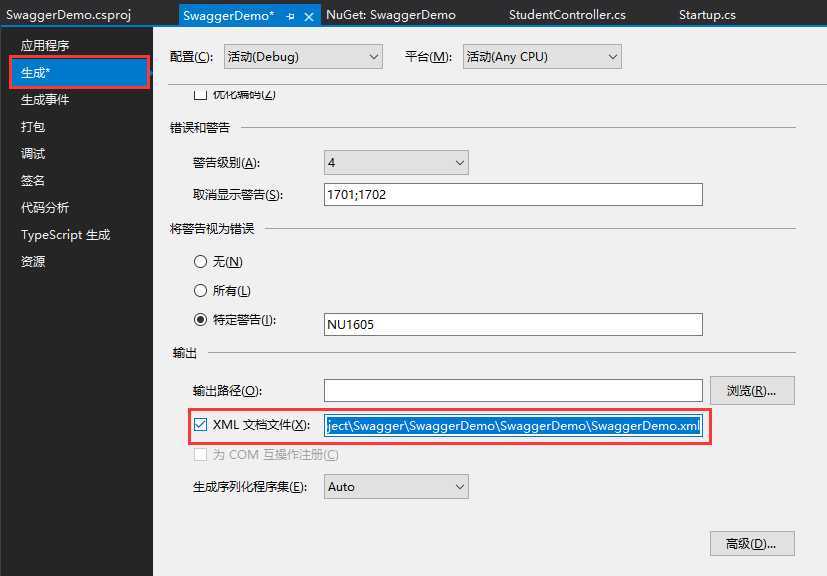Screen dimensions: 827x576
Task: Open the NuGet: SwaggerDemo tab
Action: [391, 15]
